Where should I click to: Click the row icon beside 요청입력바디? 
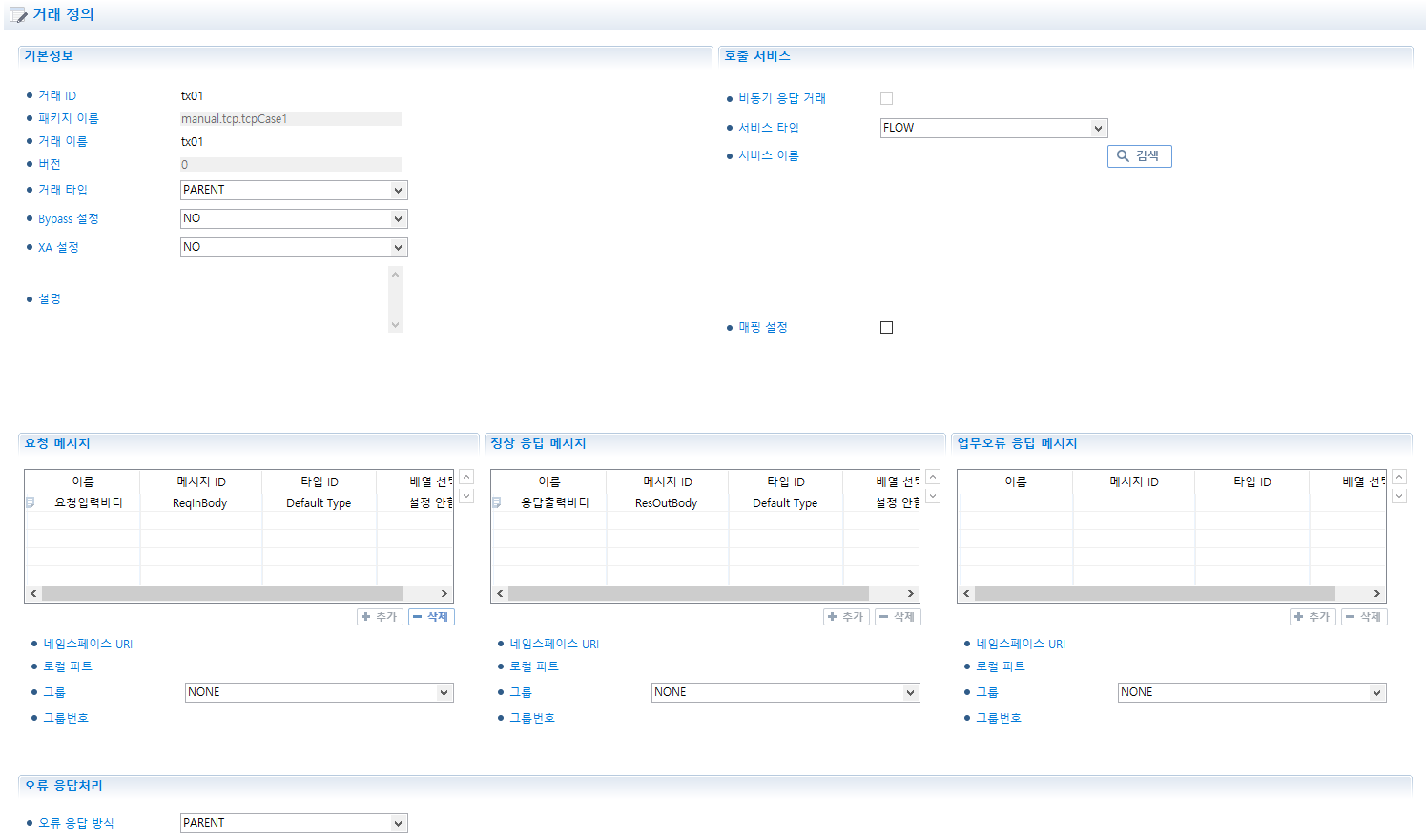31,502
